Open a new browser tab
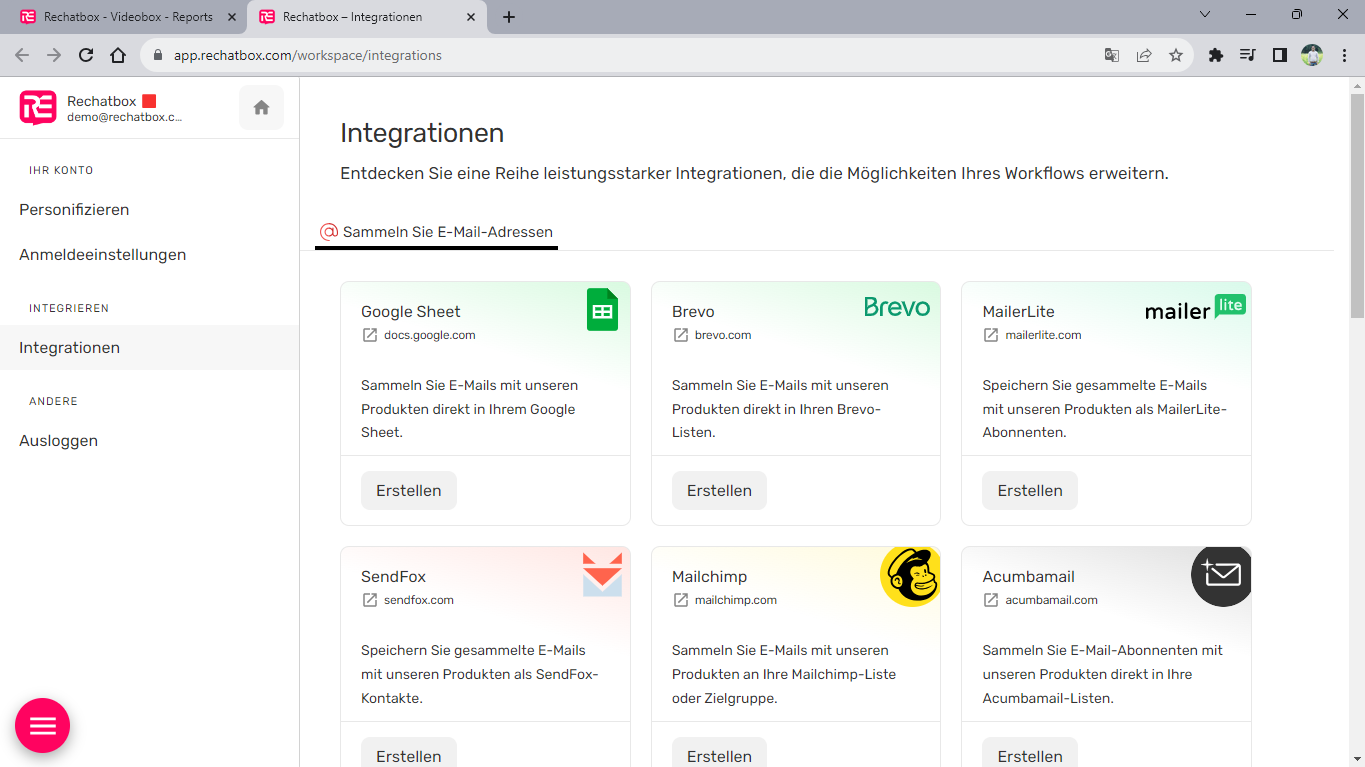 509,17
